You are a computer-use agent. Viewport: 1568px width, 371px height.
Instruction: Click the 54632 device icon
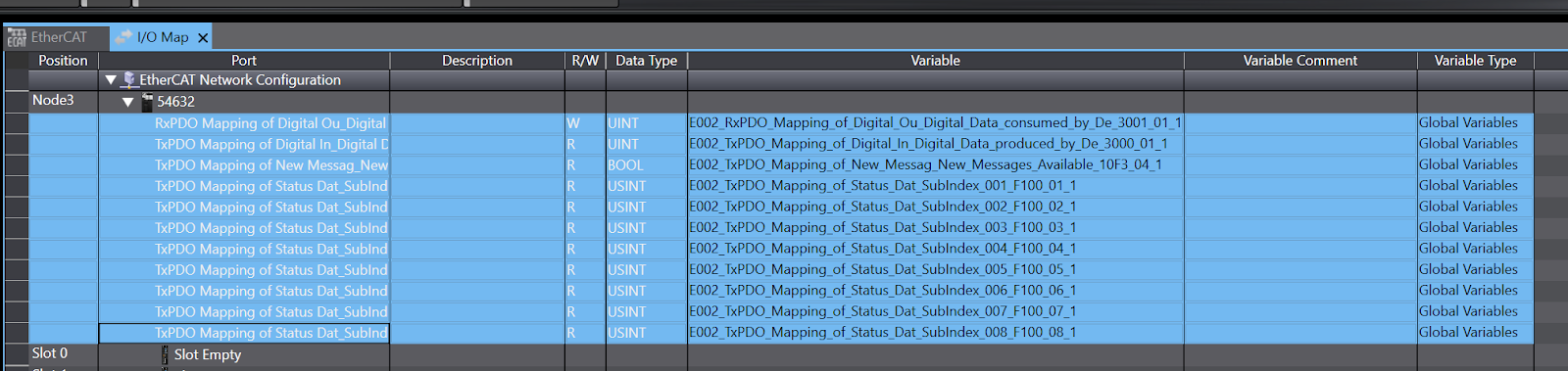pos(147,101)
